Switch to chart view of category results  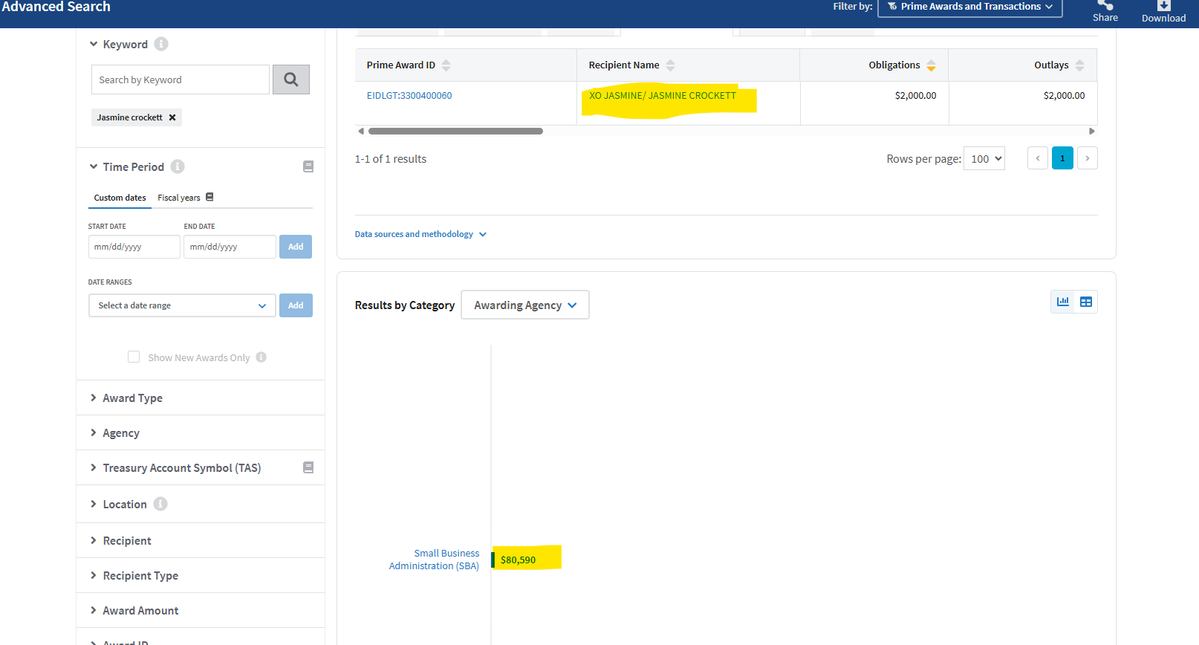(x=1063, y=302)
